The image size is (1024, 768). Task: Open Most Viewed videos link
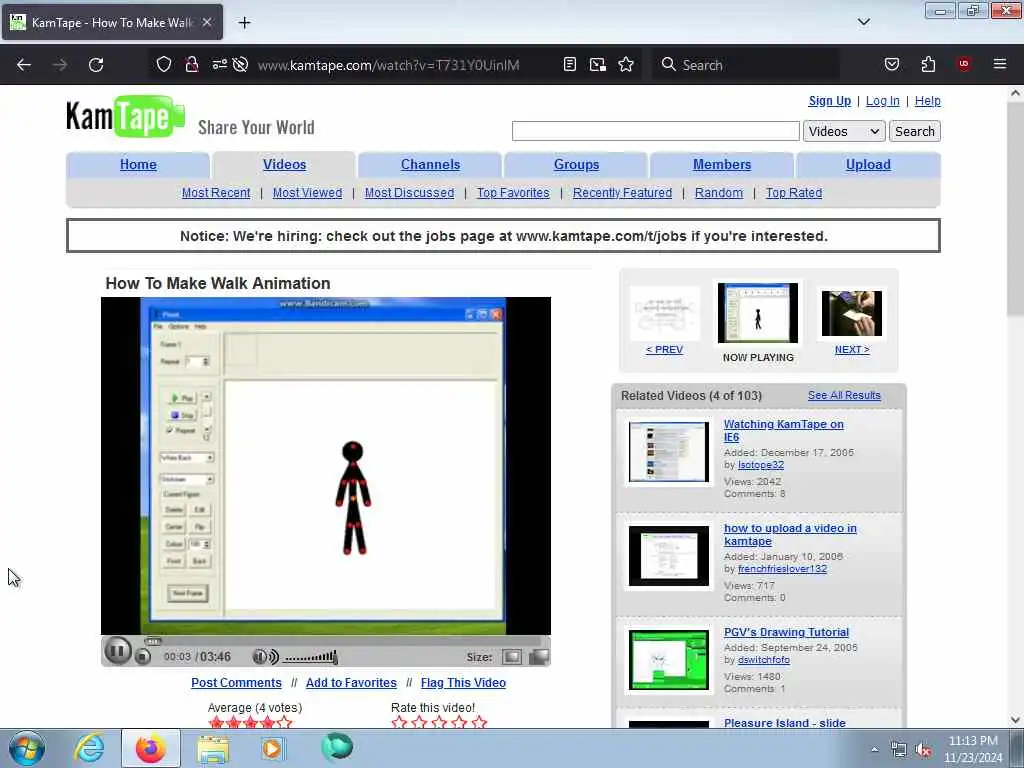point(307,193)
